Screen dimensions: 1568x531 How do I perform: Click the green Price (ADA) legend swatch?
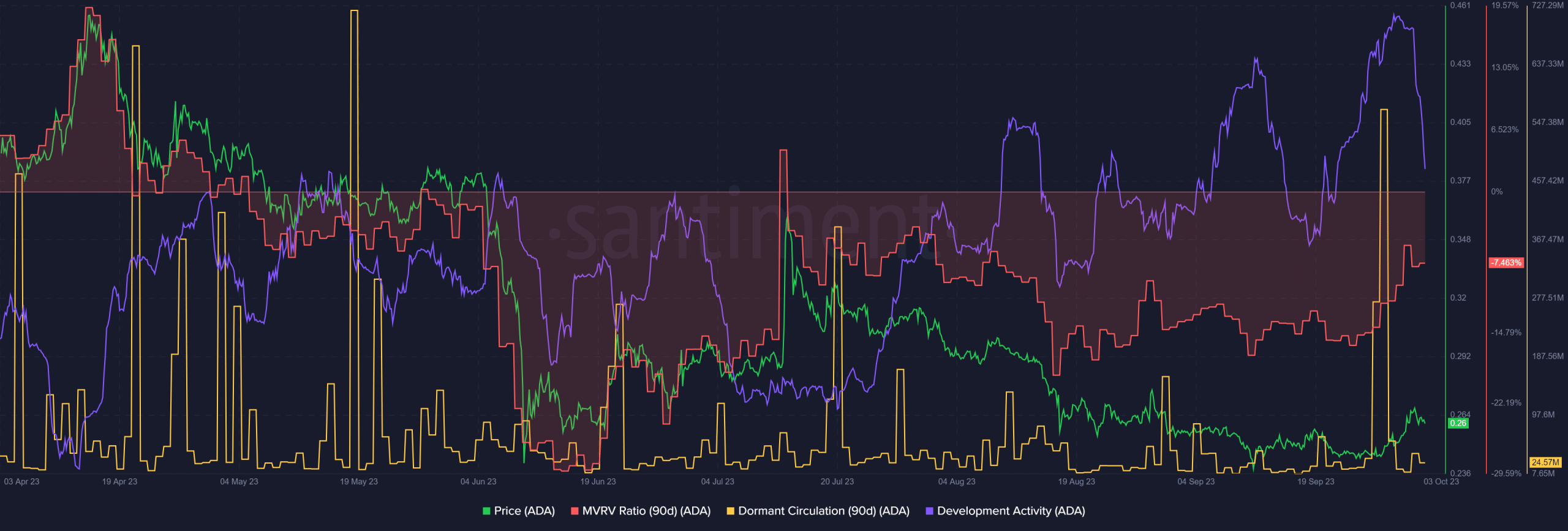tap(486, 511)
